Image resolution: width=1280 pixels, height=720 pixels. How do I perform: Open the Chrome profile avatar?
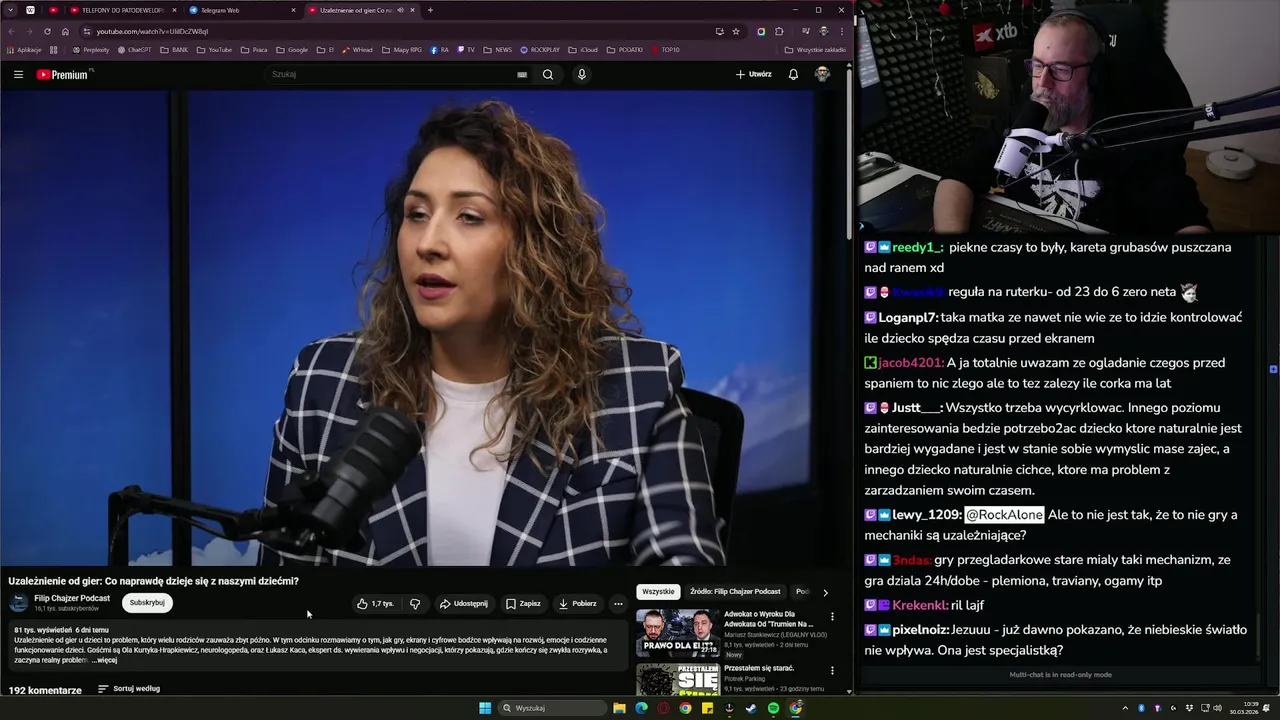(x=823, y=31)
